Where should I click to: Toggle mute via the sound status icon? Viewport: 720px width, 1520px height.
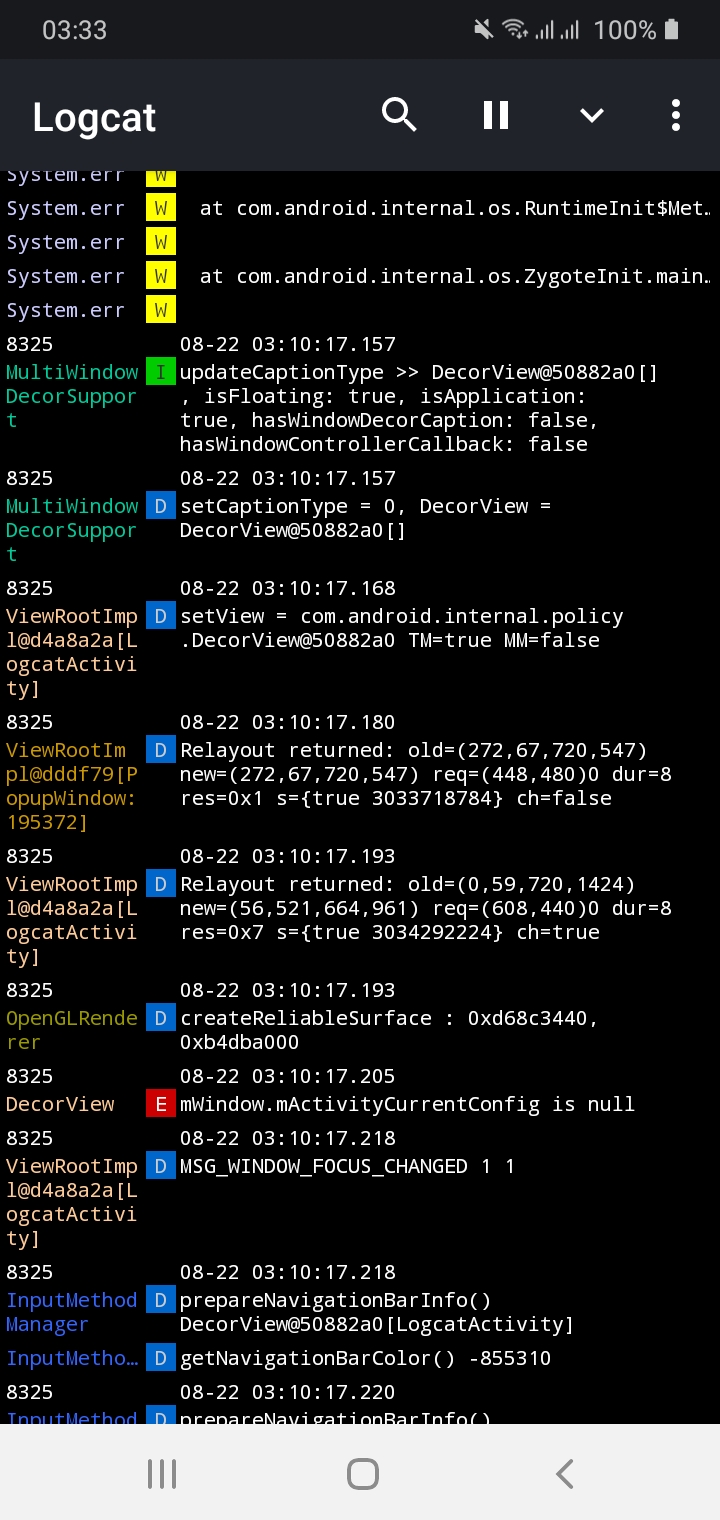[x=482, y=29]
